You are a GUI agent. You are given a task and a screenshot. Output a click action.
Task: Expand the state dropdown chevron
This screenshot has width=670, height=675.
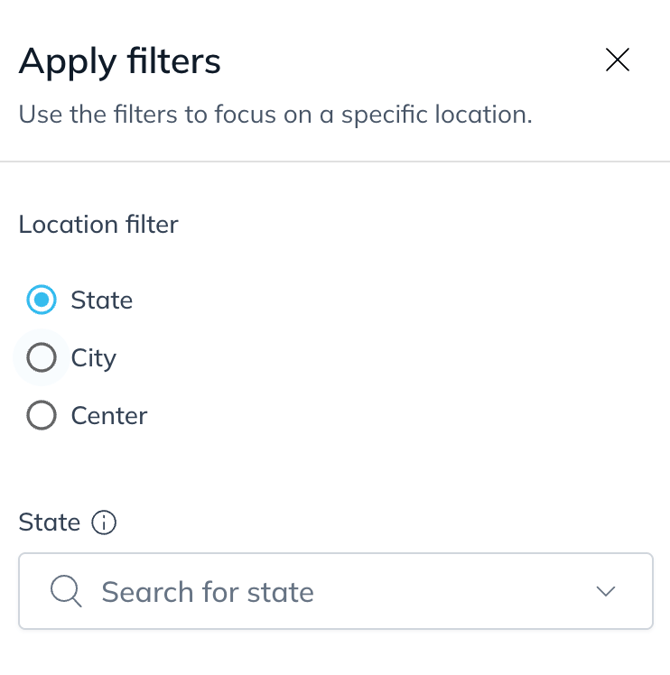[606, 591]
